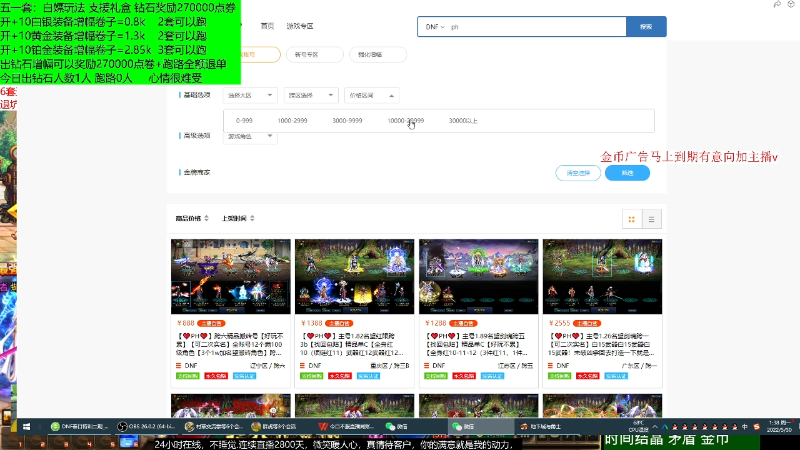Click the outlined clear-selection button
Viewport: 800px width, 450px height.
click(x=578, y=173)
